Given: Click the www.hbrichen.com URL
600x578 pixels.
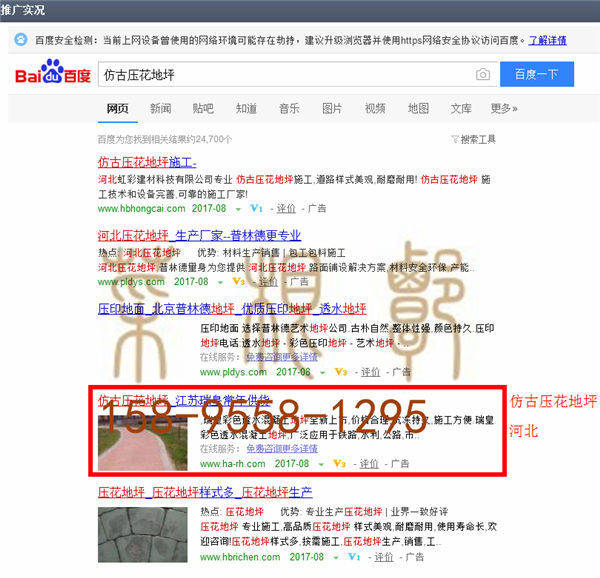Looking at the screenshot, I should coord(240,557).
